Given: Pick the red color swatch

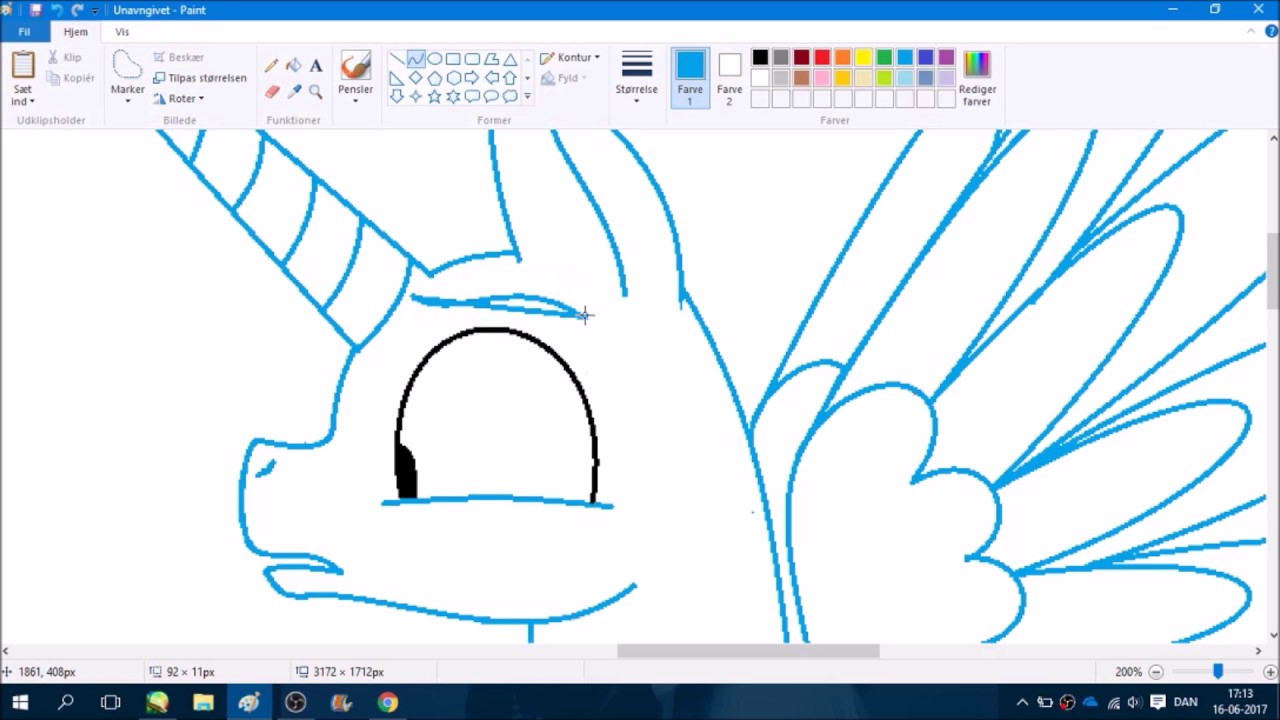Looking at the screenshot, I should (822, 58).
